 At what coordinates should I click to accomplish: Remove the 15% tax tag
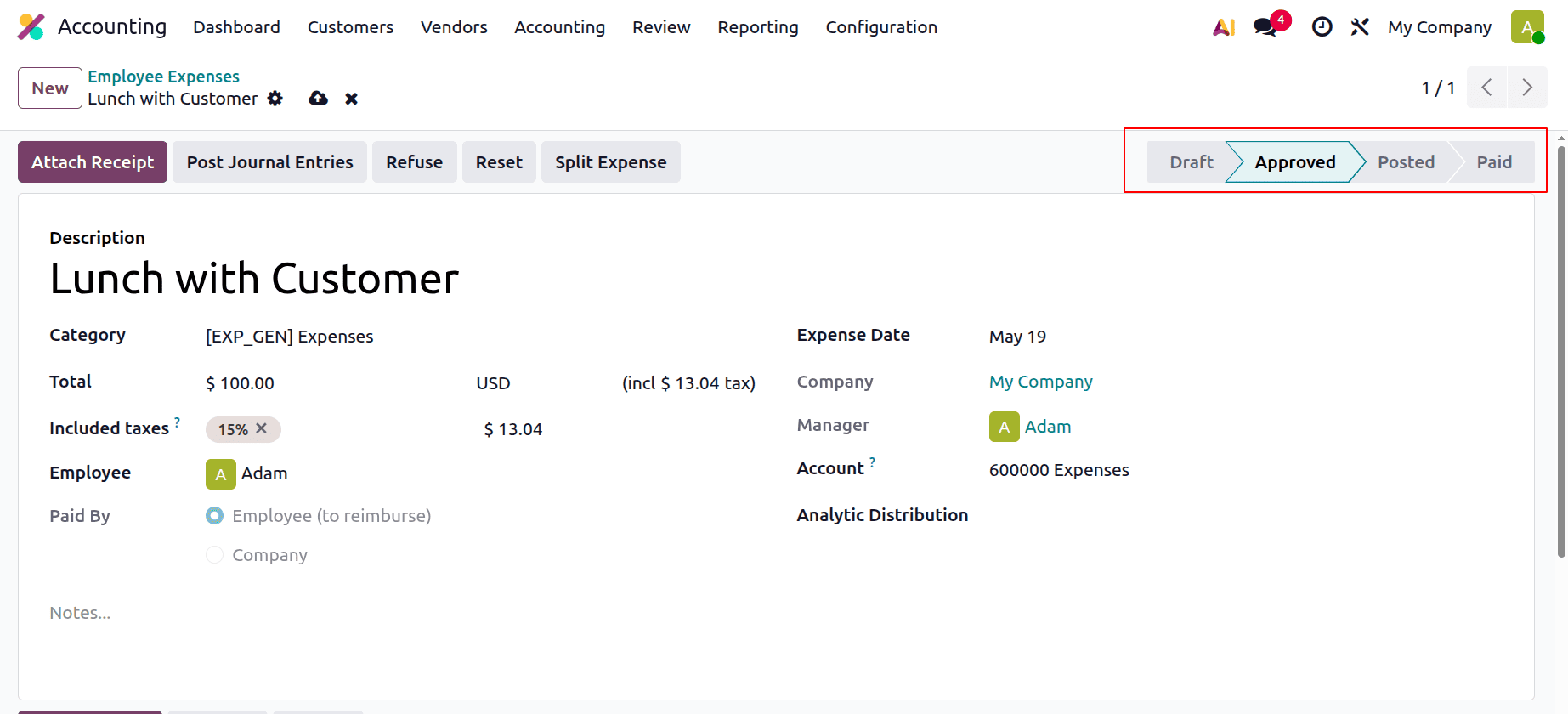point(262,428)
